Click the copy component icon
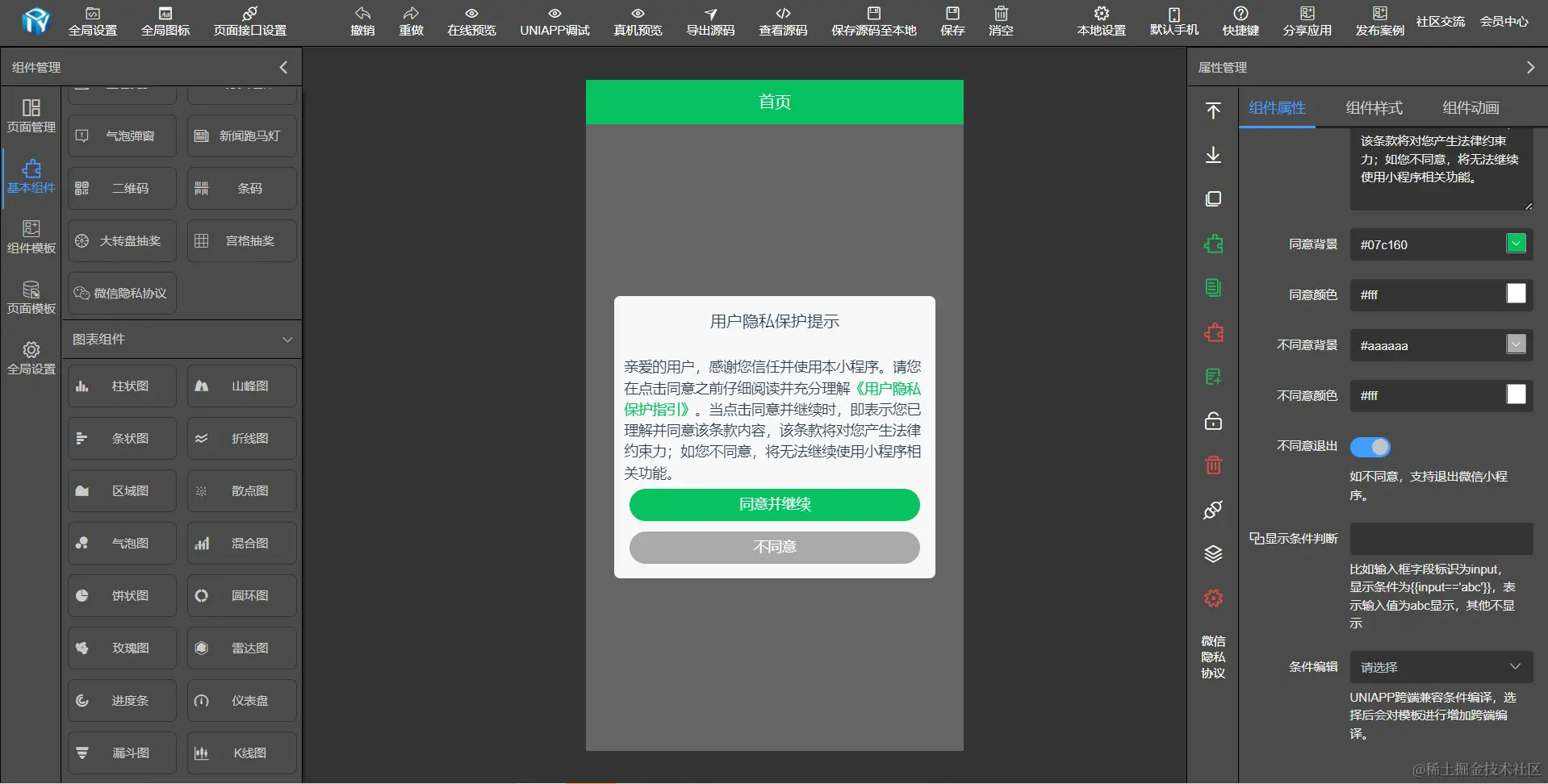This screenshot has width=1548, height=784. (1213, 199)
